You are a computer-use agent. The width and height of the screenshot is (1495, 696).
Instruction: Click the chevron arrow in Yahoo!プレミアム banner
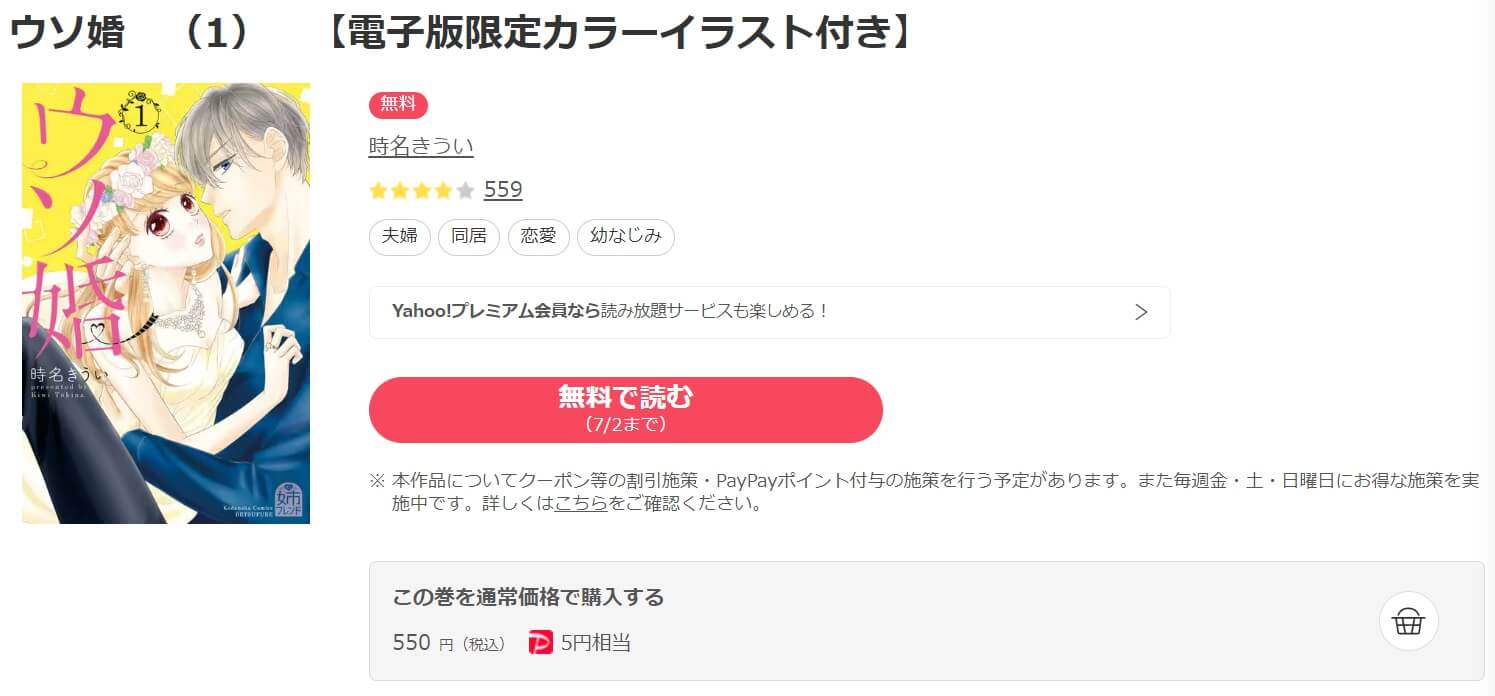[1140, 311]
